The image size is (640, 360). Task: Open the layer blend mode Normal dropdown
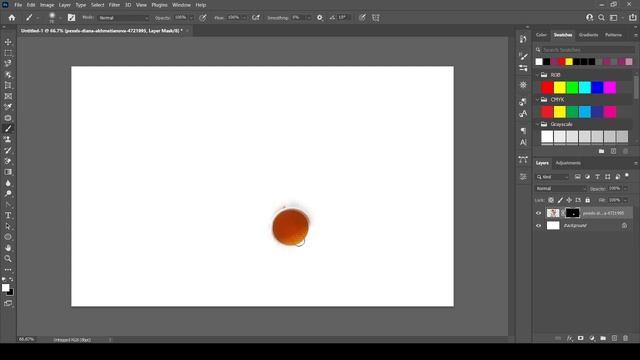[x=560, y=189]
